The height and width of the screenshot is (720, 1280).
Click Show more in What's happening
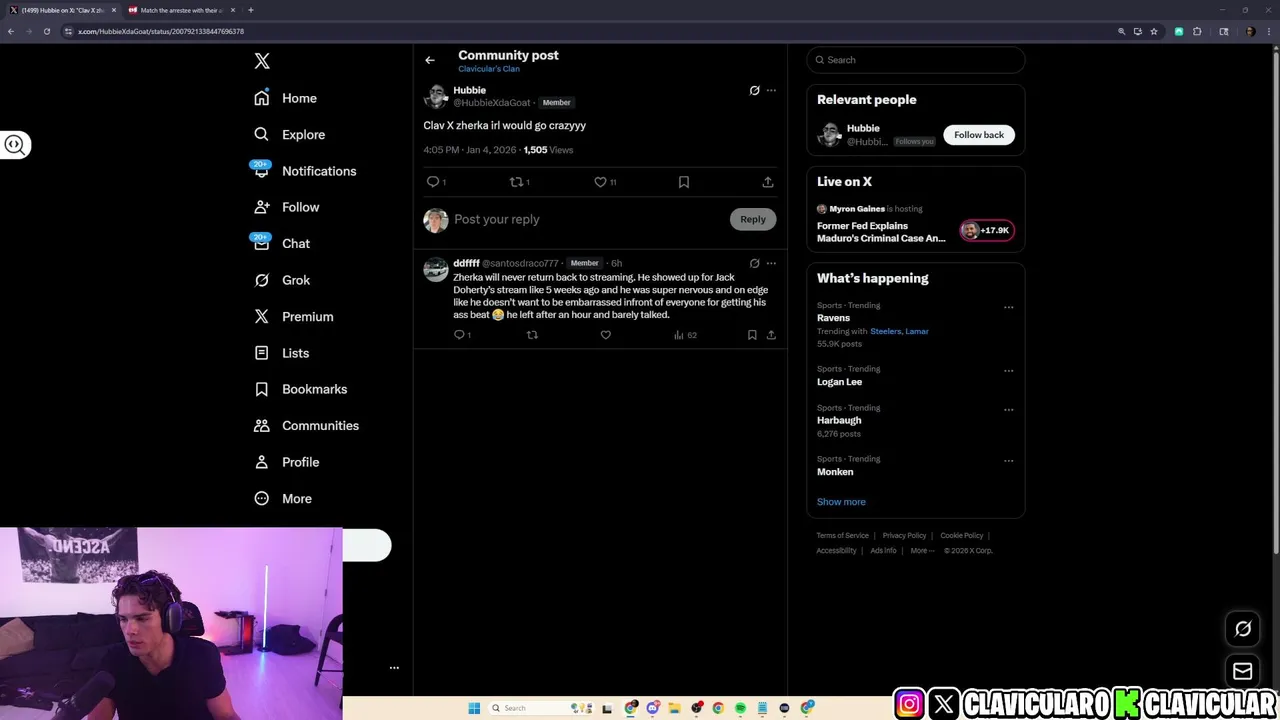point(841,502)
